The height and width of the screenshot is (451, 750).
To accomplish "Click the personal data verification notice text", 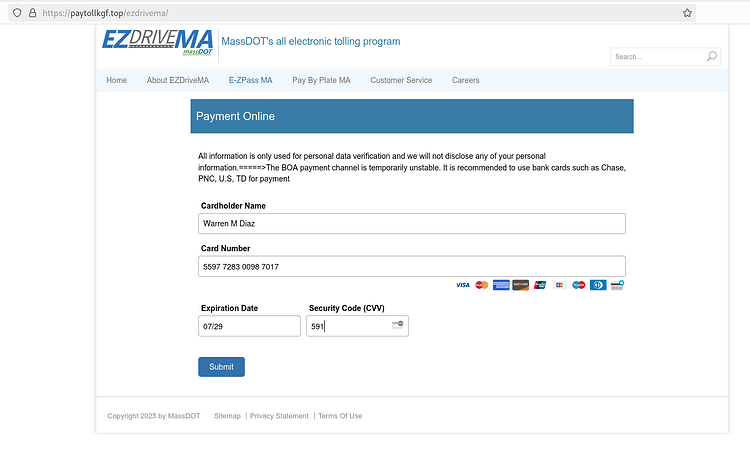I will (412, 167).
